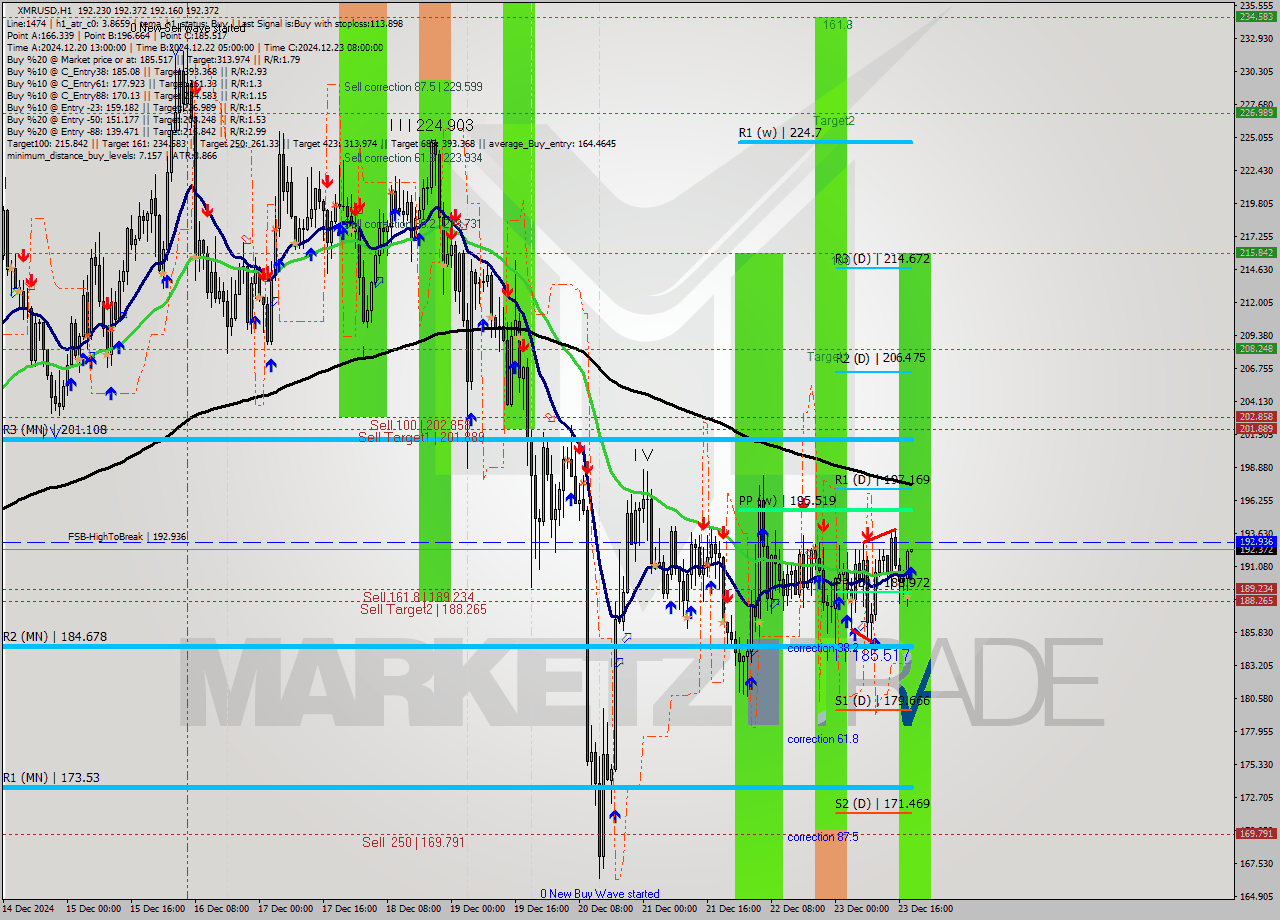Viewport: 1280px width, 920px height.
Task: Click the 'R2 (MN) | 184.678' monthly label
Action: (x=54, y=637)
